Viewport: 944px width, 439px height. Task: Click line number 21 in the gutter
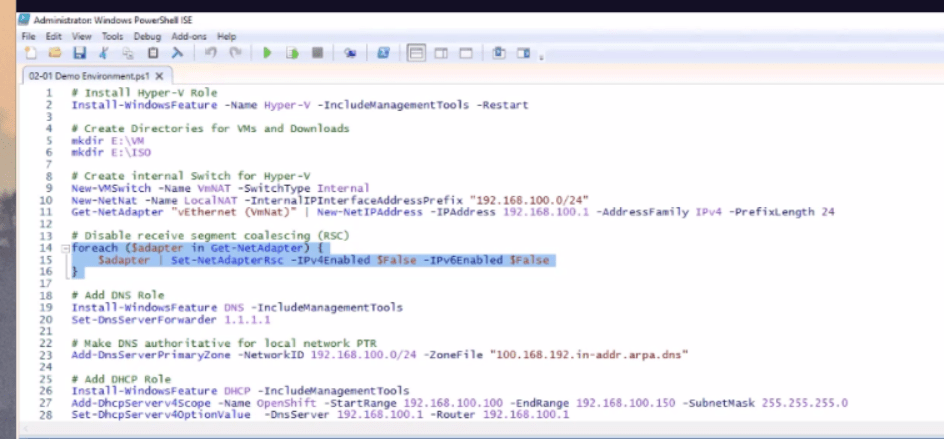click(46, 331)
